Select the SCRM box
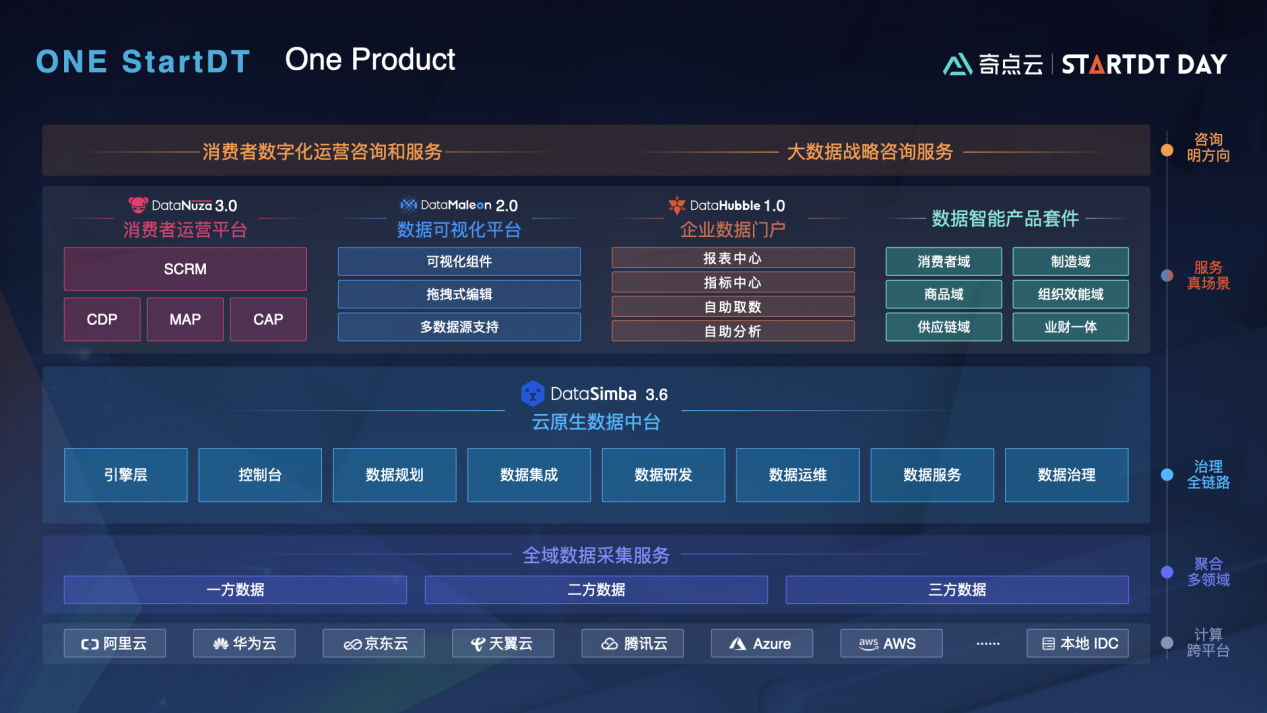This screenshot has width=1267, height=713. point(185,269)
